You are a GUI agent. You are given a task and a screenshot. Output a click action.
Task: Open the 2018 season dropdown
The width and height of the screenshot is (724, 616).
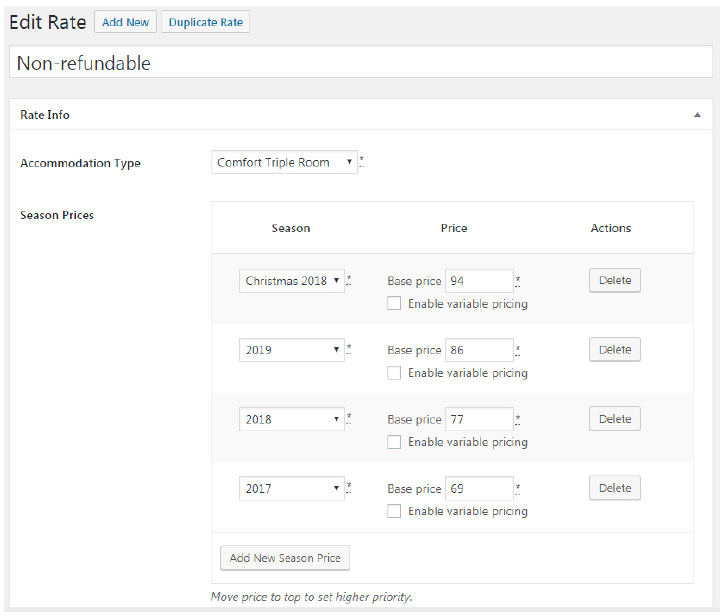[292, 420]
